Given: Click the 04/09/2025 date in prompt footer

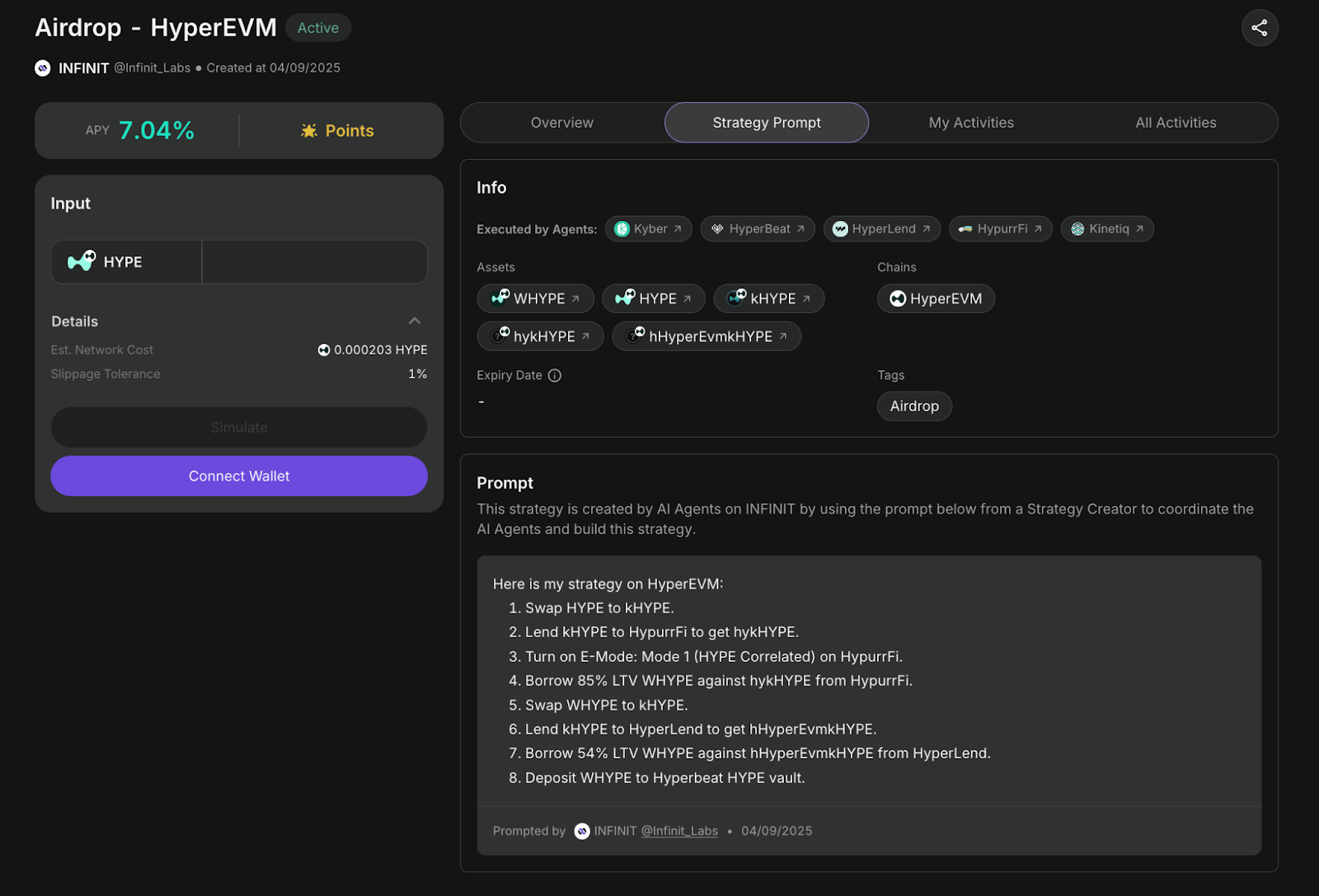Looking at the screenshot, I should coord(777,831).
